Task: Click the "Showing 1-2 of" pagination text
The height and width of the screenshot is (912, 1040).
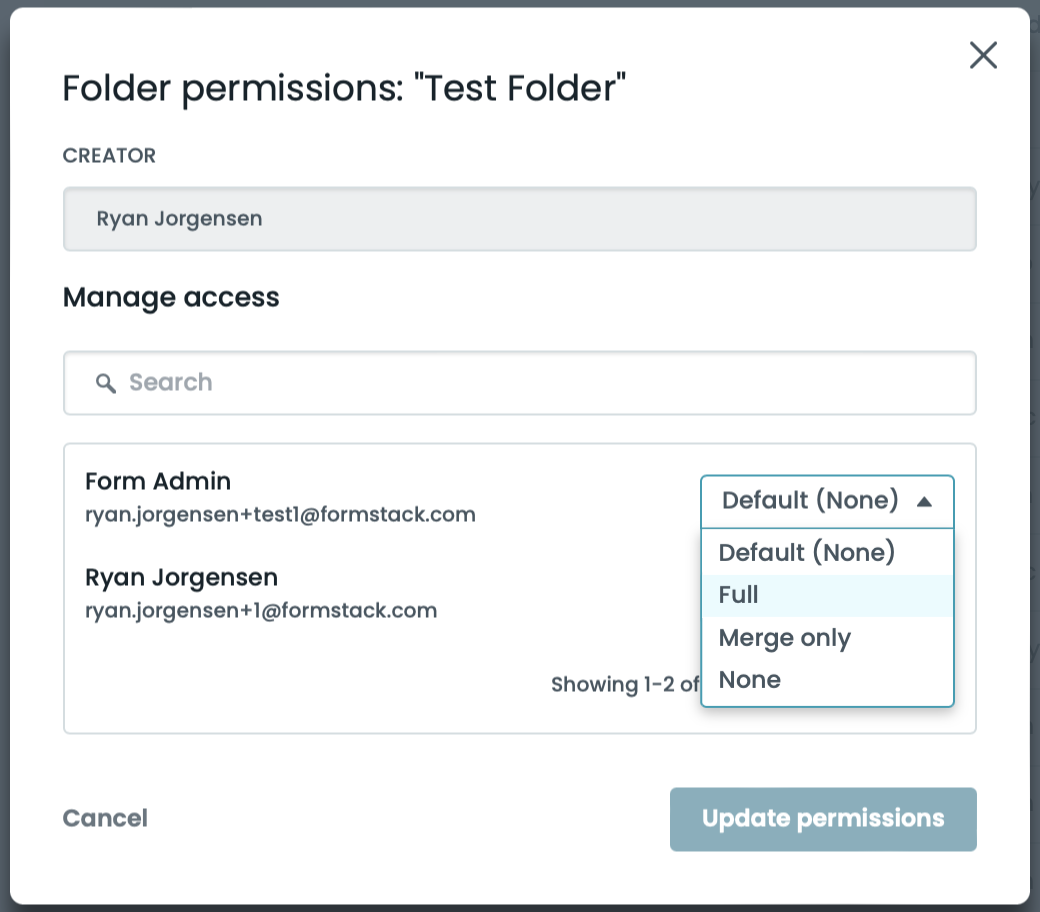Action: [625, 685]
